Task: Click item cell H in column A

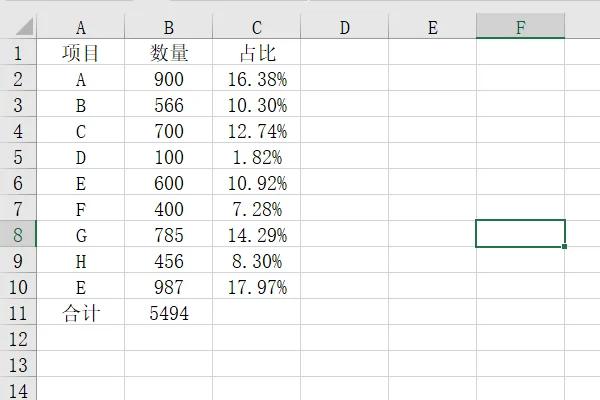Action: tap(80, 260)
